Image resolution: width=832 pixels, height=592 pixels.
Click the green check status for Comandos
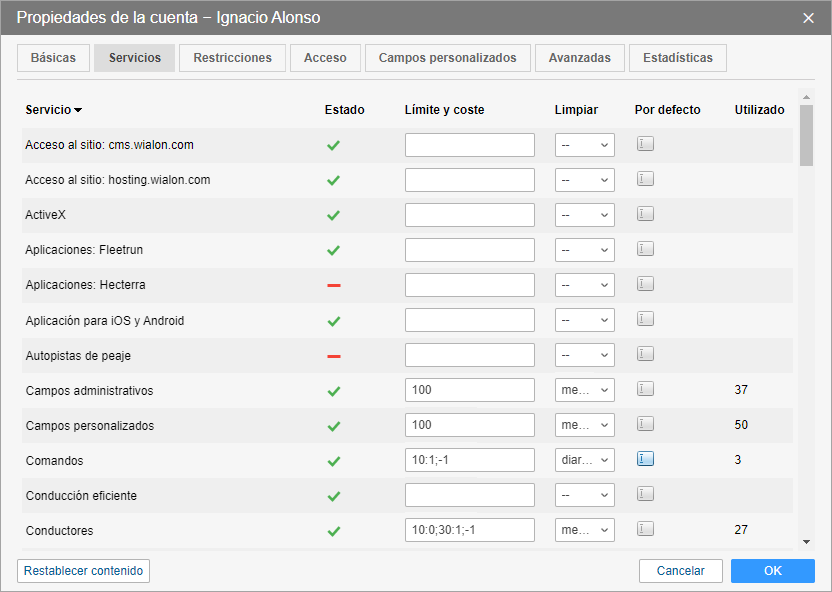[334, 461]
